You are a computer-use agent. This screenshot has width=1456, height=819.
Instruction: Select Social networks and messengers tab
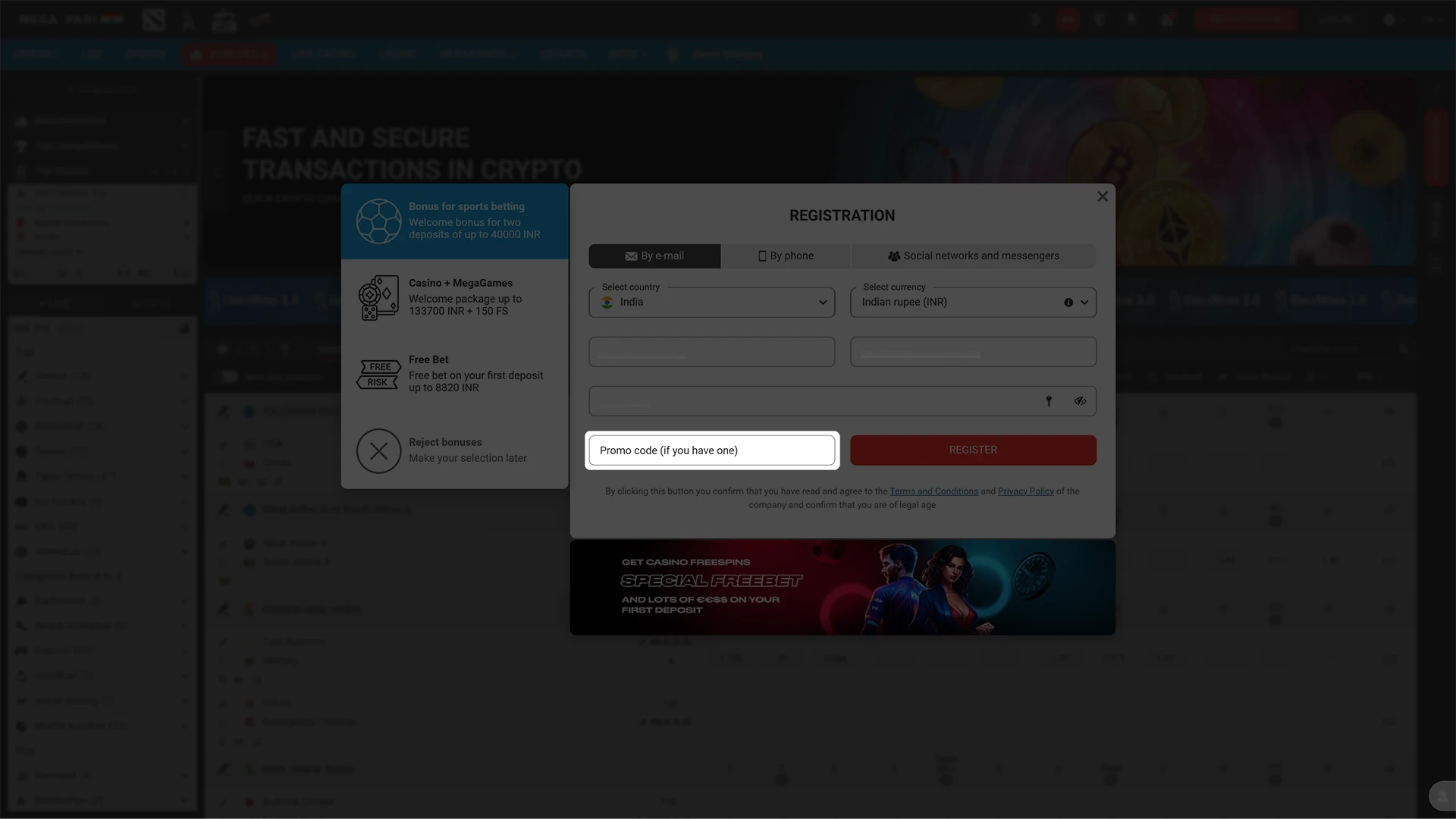[x=973, y=256]
